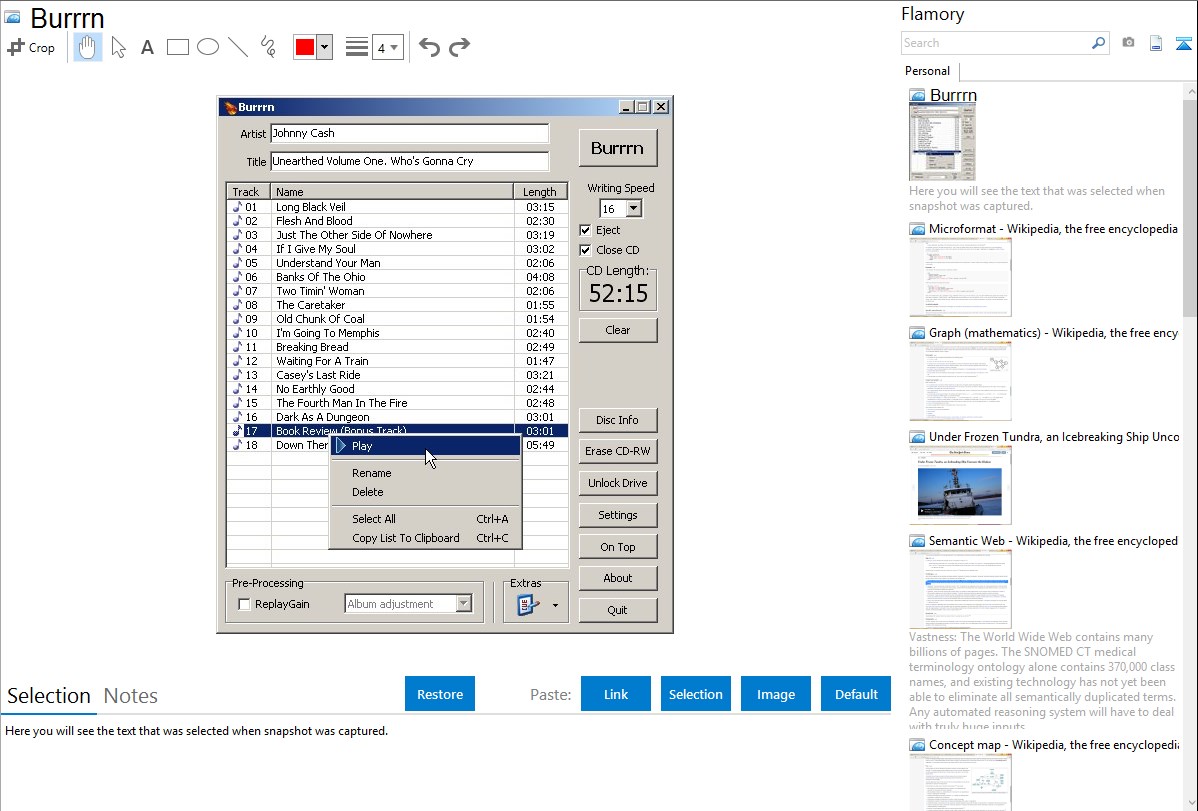Select track 01 Long Black Veil
1198x811 pixels.
pyautogui.click(x=397, y=207)
